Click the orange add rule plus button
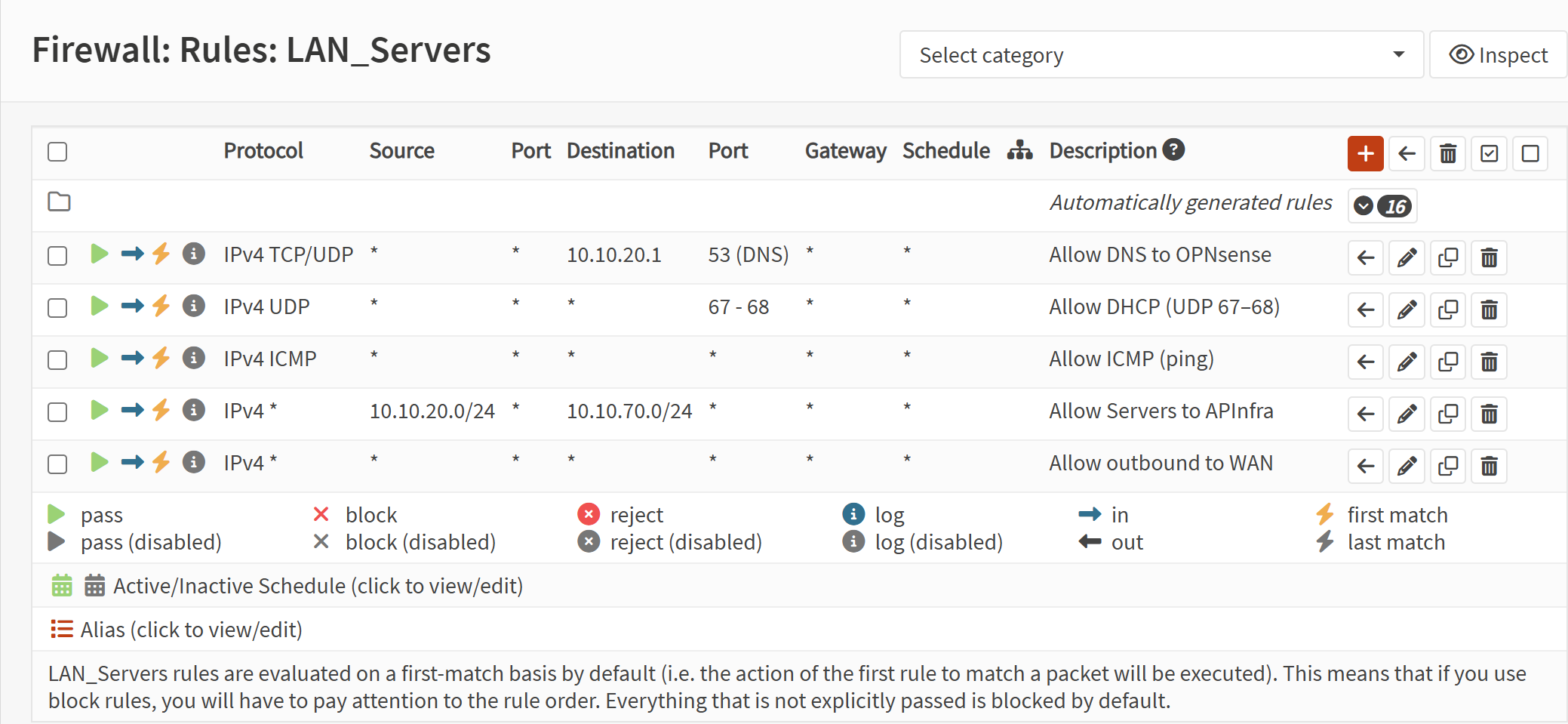1568x724 pixels. click(x=1365, y=154)
